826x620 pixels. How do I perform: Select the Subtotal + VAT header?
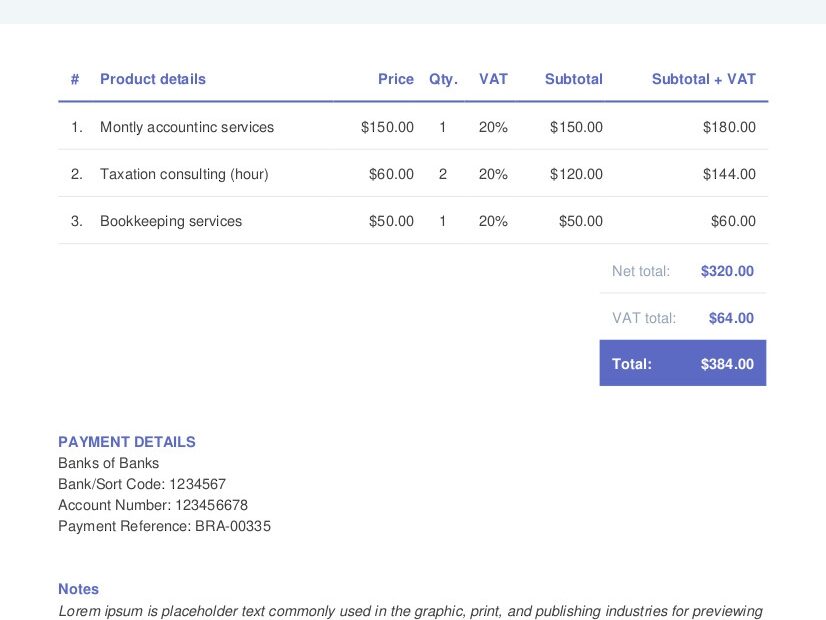(704, 79)
